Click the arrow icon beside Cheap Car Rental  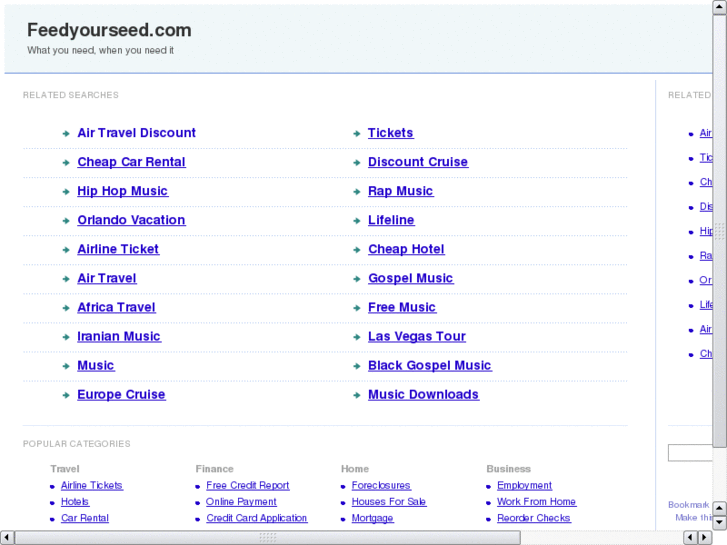pos(66,163)
